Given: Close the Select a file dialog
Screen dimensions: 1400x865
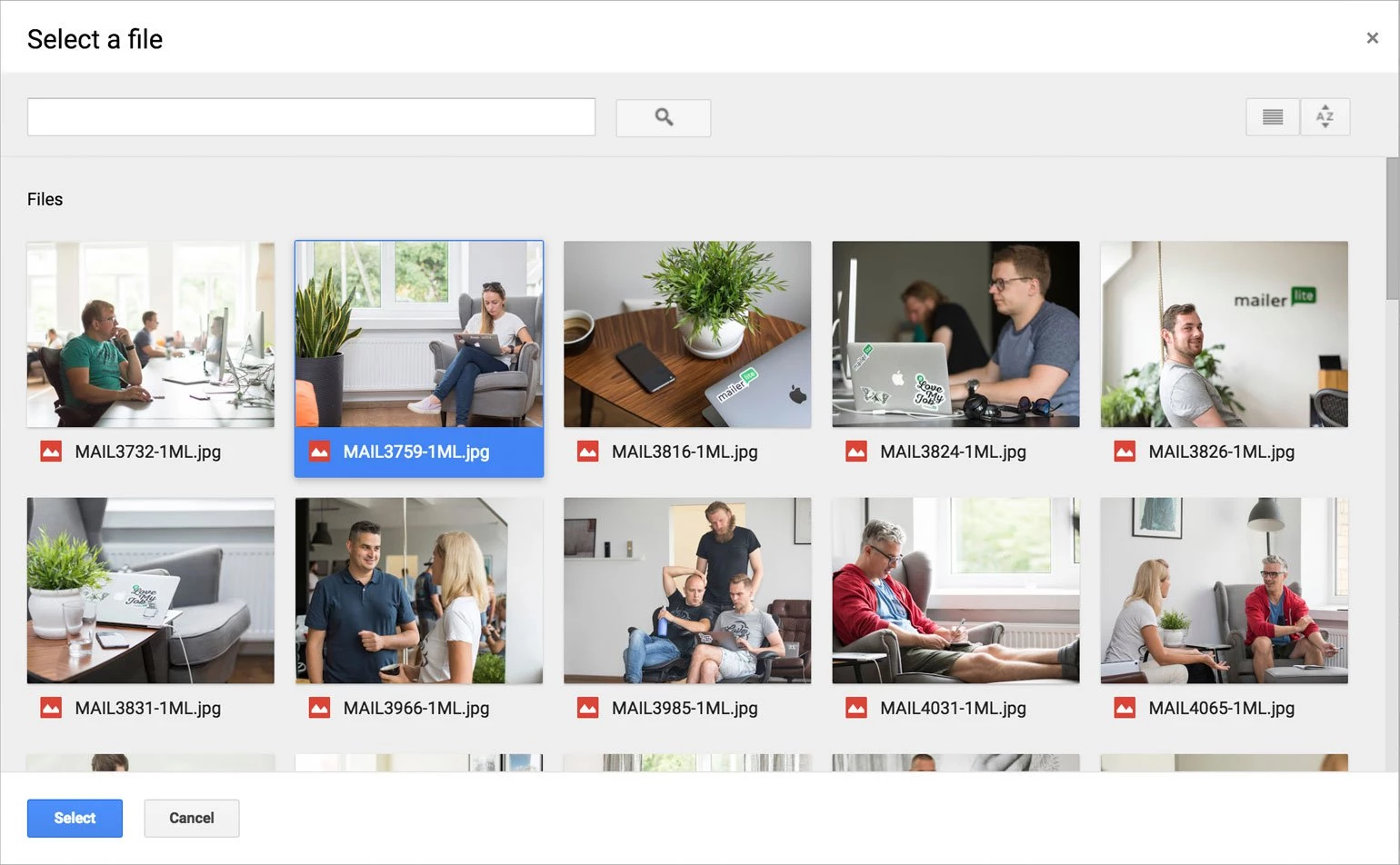Looking at the screenshot, I should tap(1372, 38).
